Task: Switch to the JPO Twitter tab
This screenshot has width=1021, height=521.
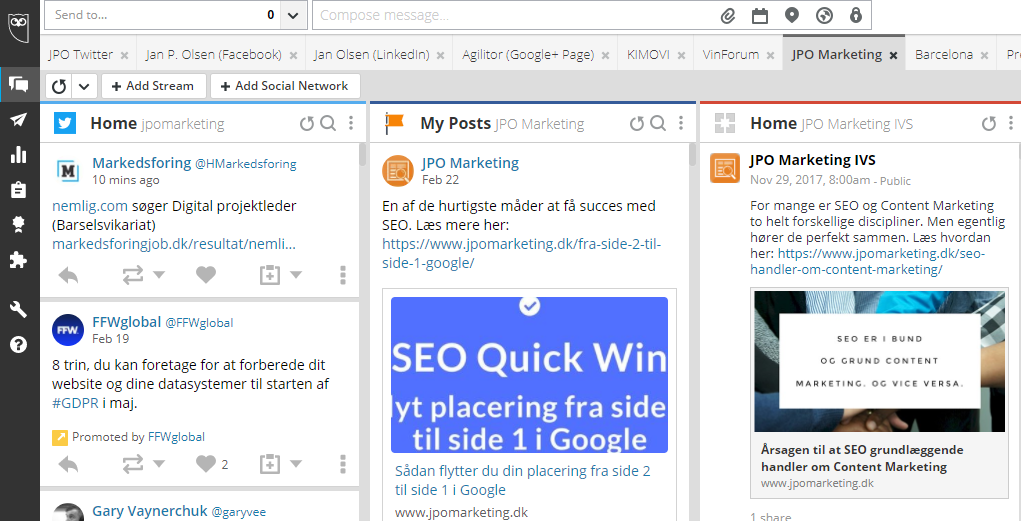Action: (x=81, y=55)
